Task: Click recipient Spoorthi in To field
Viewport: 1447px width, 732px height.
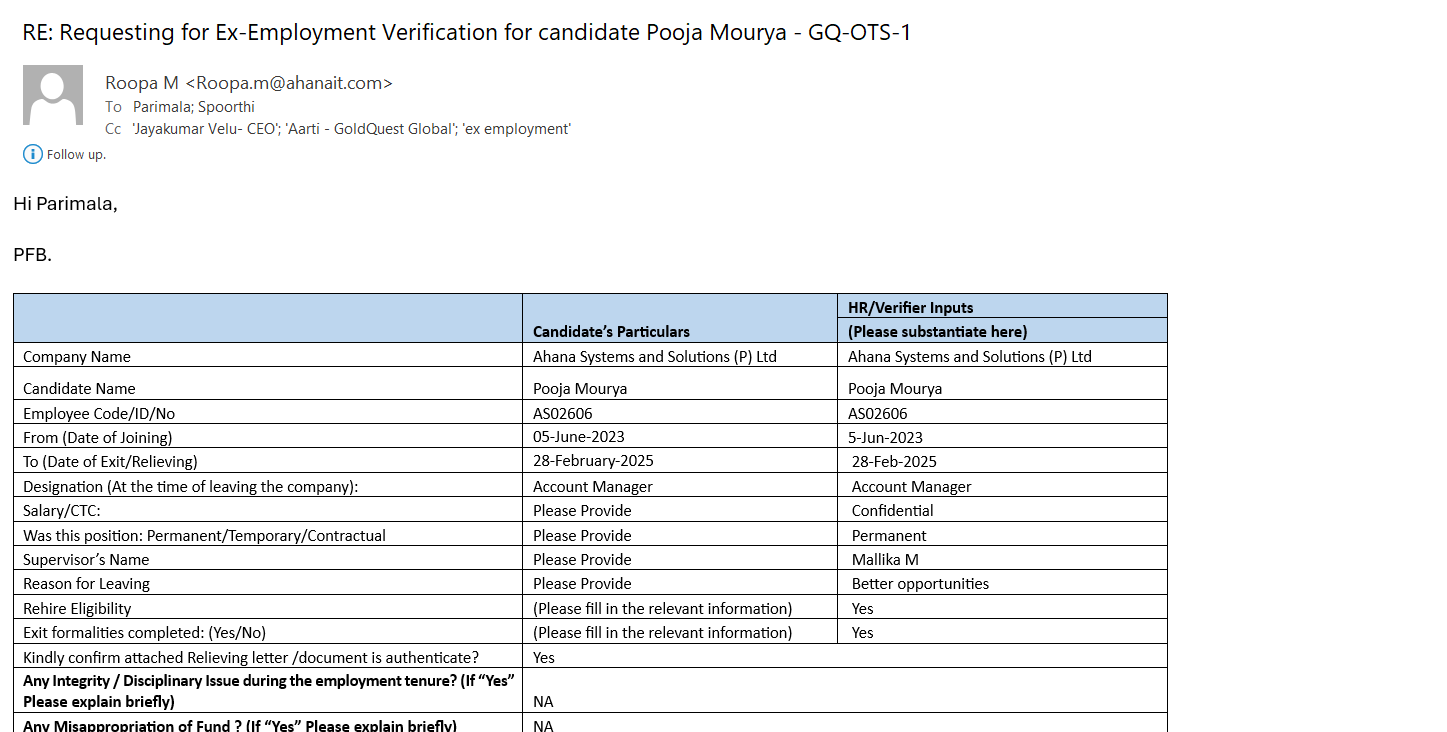Action: coord(226,106)
